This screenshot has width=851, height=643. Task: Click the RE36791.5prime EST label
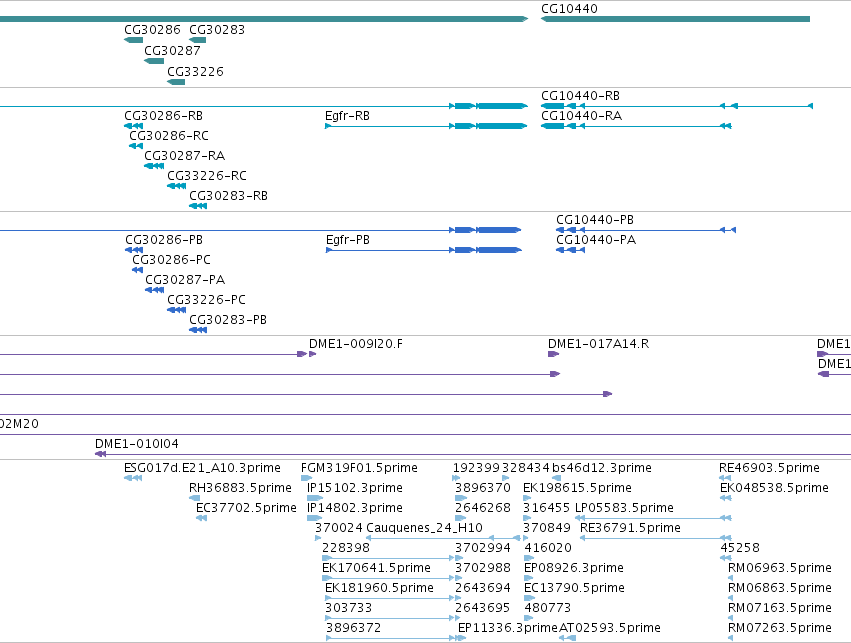pyautogui.click(x=630, y=528)
